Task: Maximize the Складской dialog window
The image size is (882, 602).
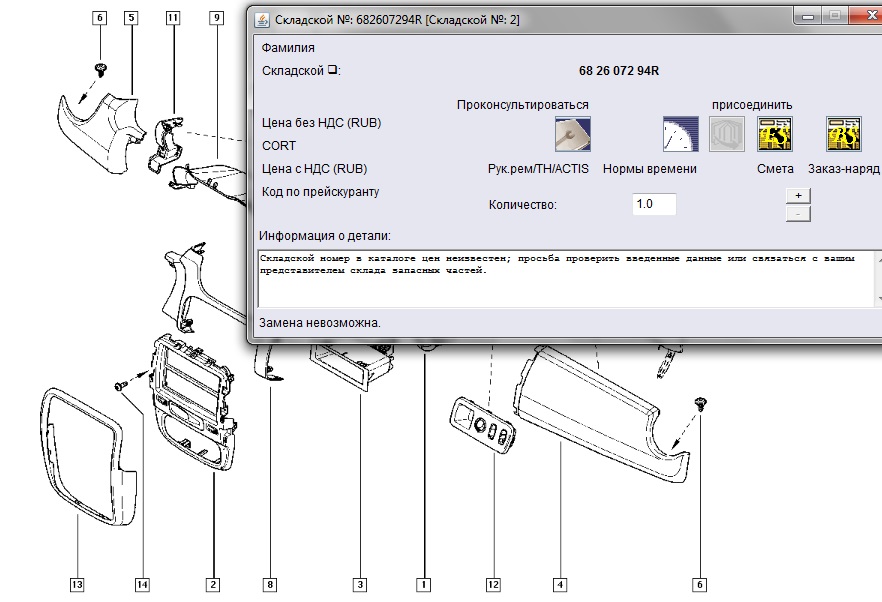Action: click(x=833, y=15)
